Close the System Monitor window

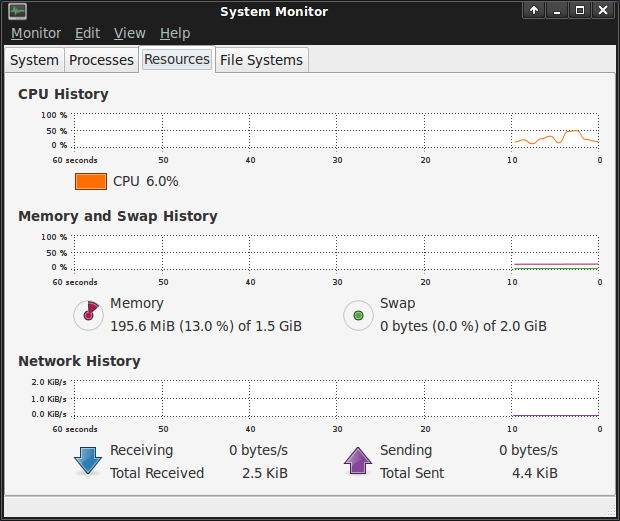pos(603,11)
